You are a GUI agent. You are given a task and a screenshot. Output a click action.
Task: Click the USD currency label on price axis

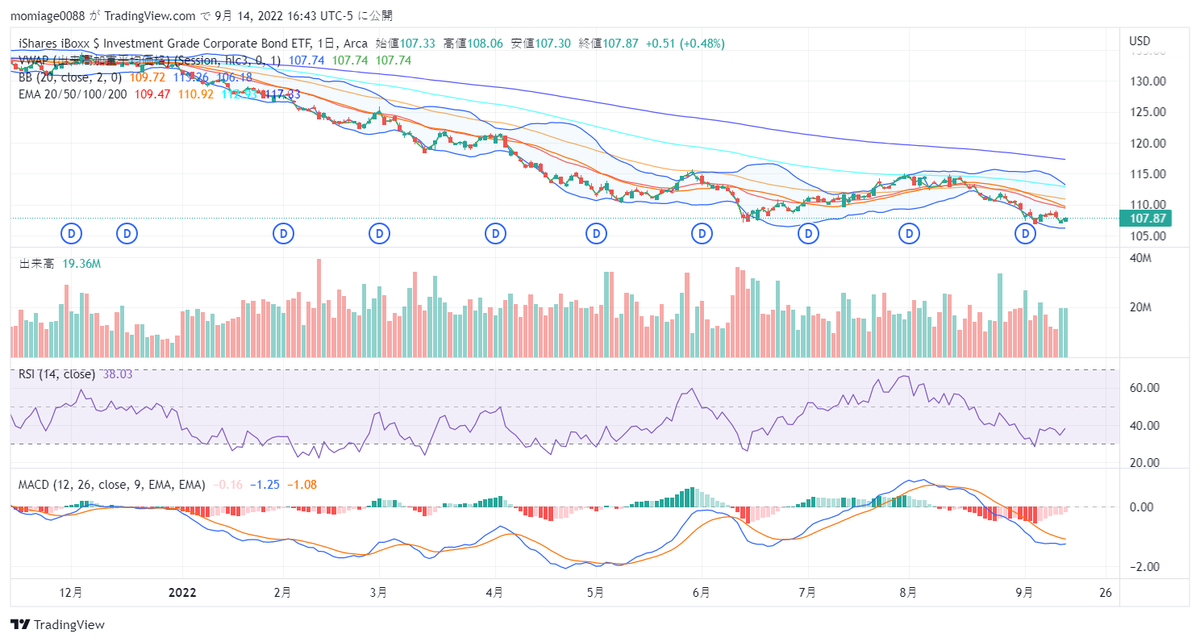(x=1140, y=41)
